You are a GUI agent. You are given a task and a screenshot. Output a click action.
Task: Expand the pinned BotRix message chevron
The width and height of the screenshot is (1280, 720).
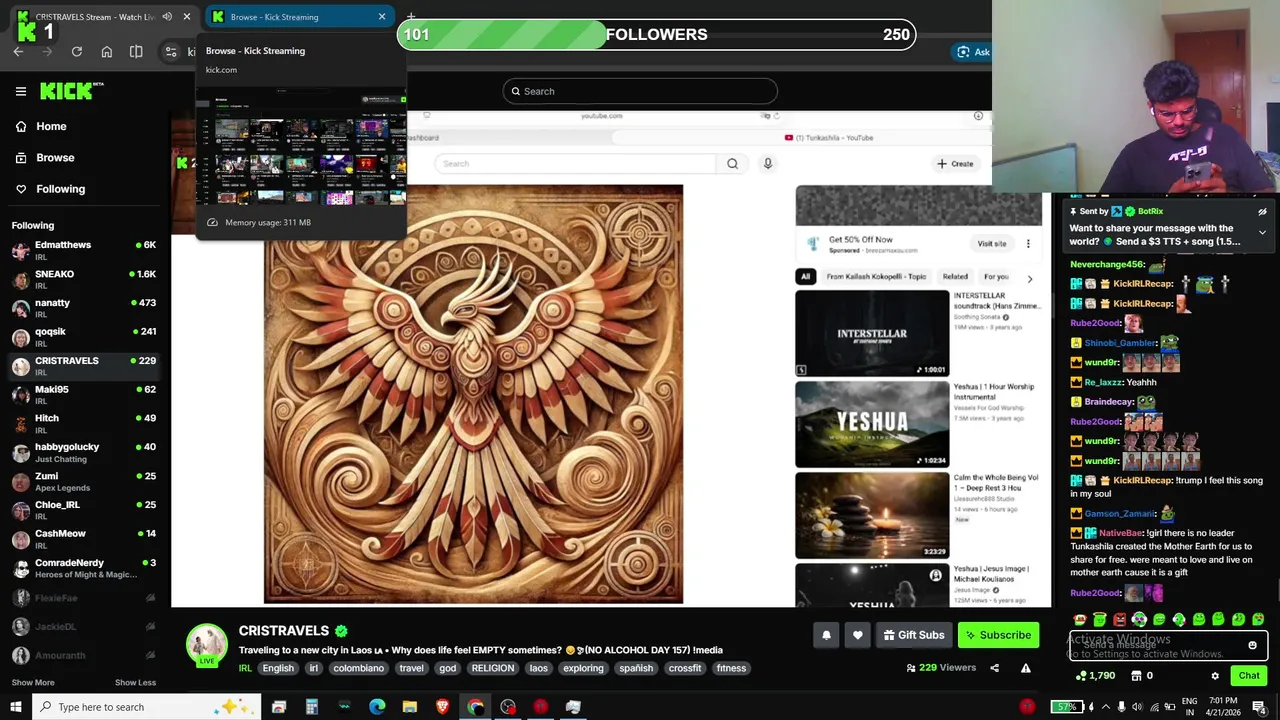pos(1262,233)
